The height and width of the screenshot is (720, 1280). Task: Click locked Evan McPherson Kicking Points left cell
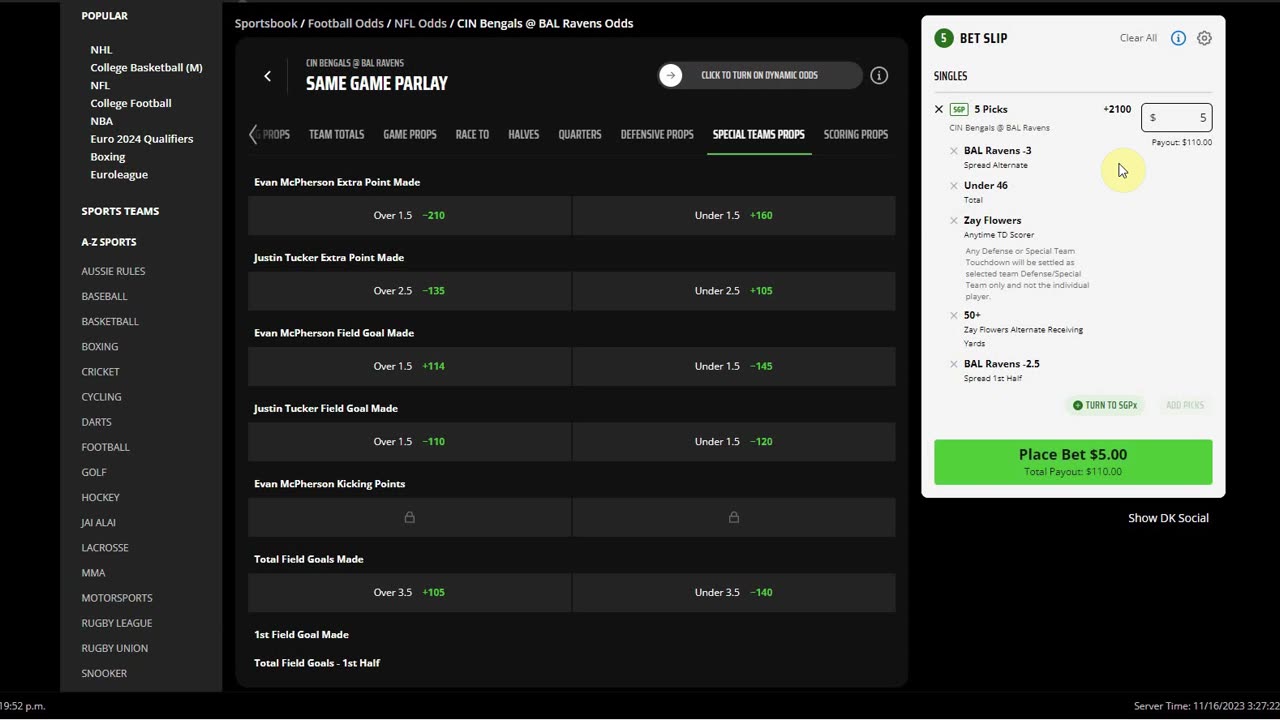pyautogui.click(x=409, y=517)
